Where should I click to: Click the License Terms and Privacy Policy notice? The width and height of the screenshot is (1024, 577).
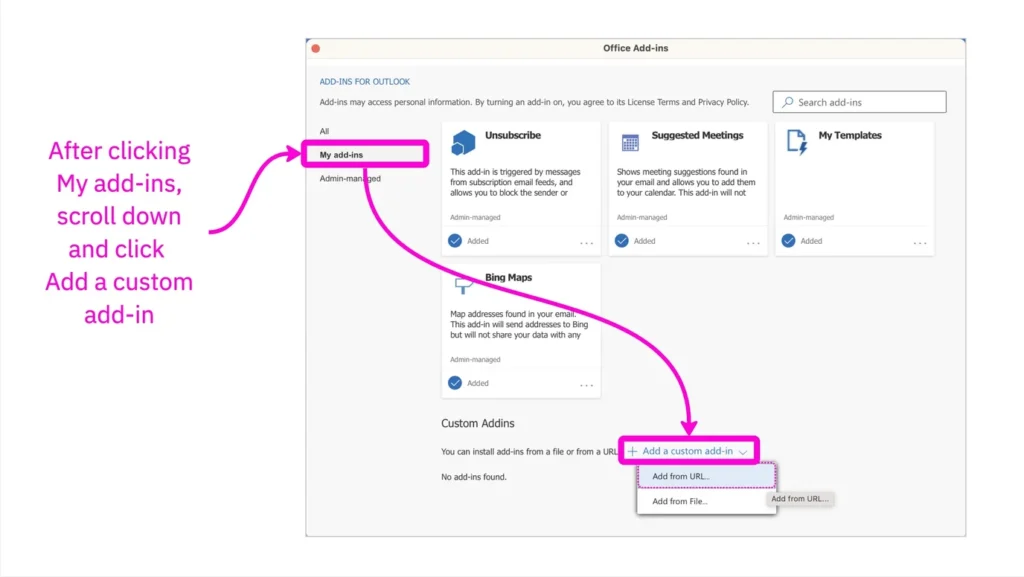point(534,102)
